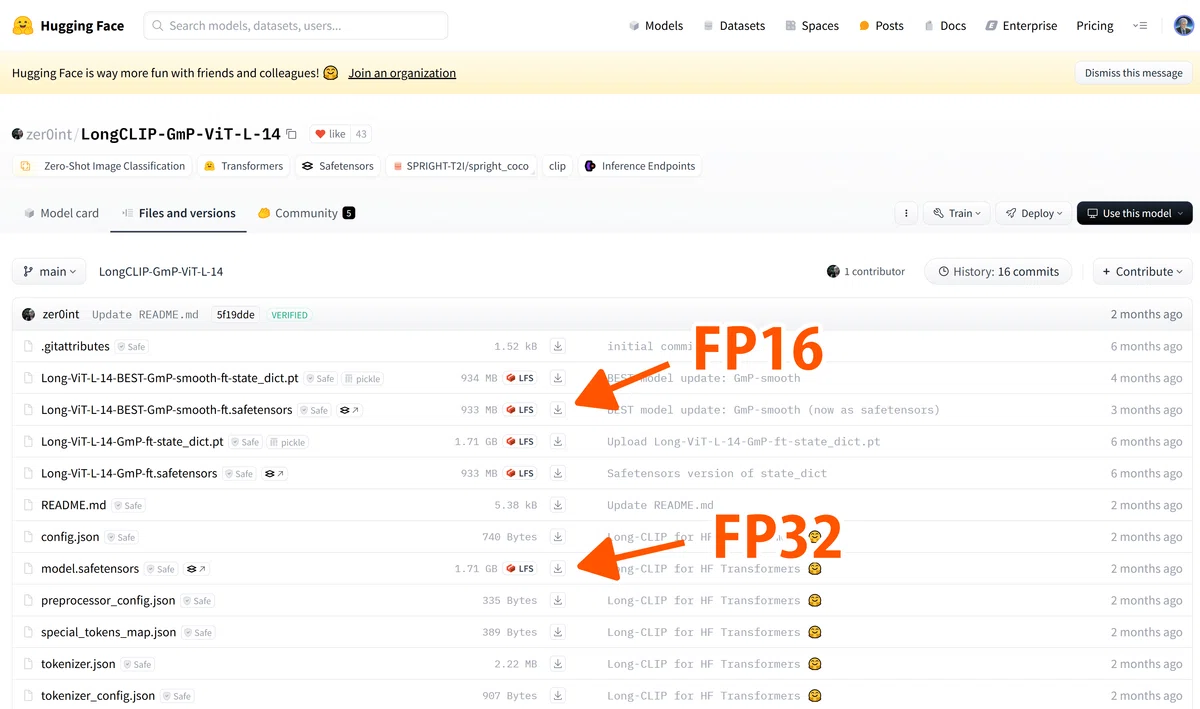This screenshot has width=1200, height=709.
Task: Open the extra navigation menu icon
Action: [x=1140, y=26]
